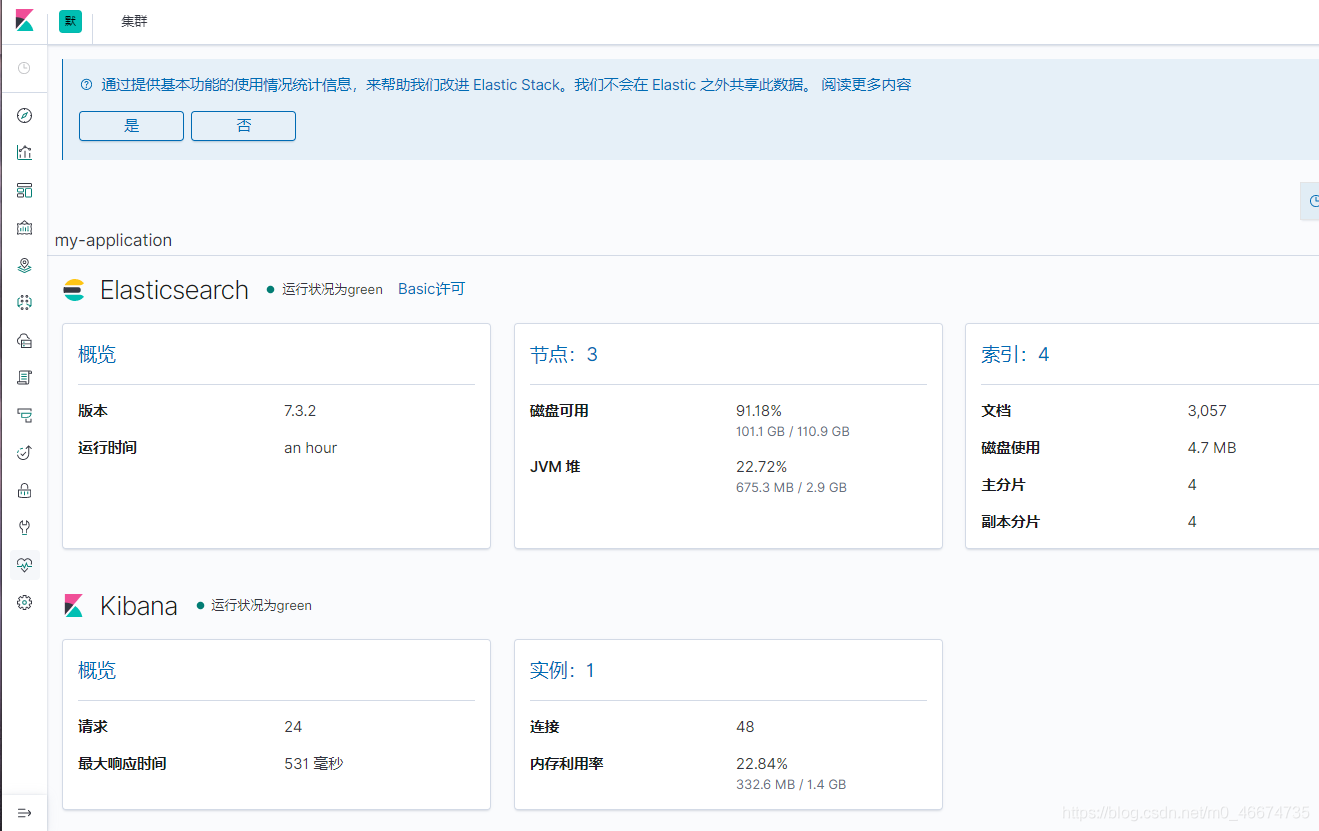Click the Elasticsearch logo icon
The width and height of the screenshot is (1319, 831).
click(74, 291)
